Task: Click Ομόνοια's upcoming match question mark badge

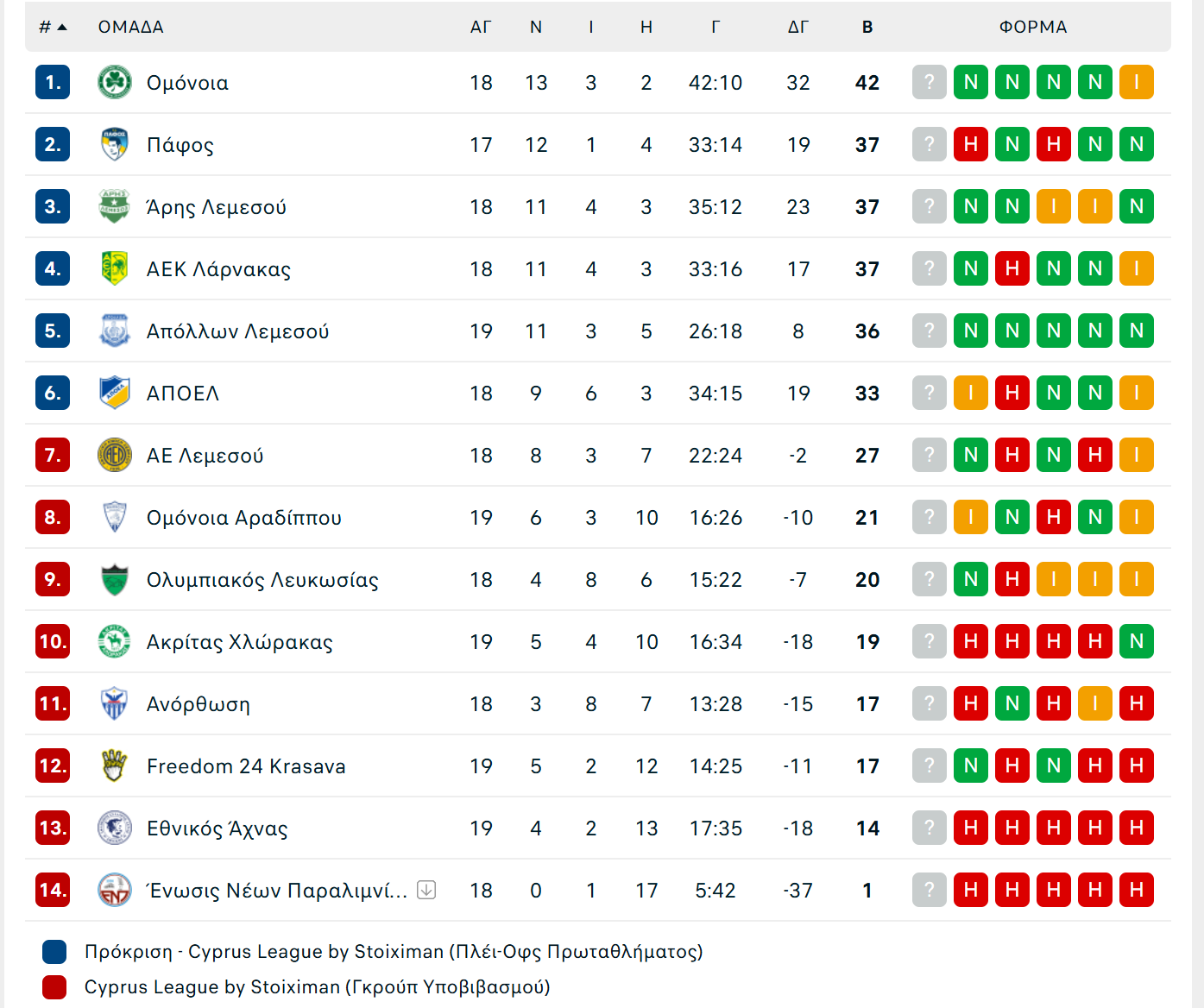Action: pyautogui.click(x=930, y=82)
